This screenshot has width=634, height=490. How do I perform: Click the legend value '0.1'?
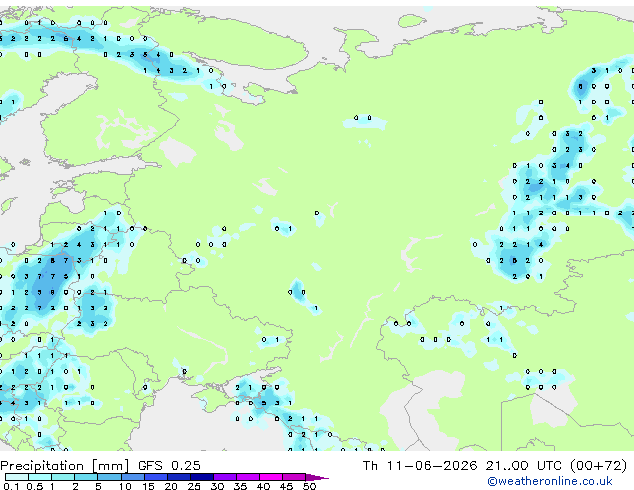(11, 486)
